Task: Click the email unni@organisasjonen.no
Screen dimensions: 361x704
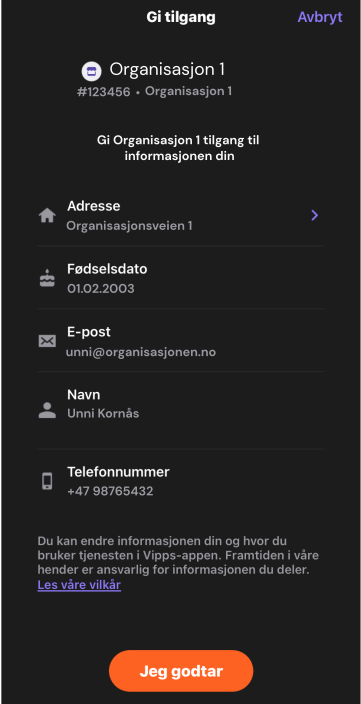Action: (141, 352)
